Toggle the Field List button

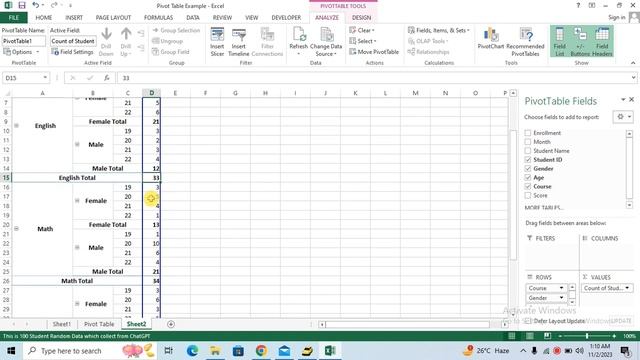pos(560,42)
